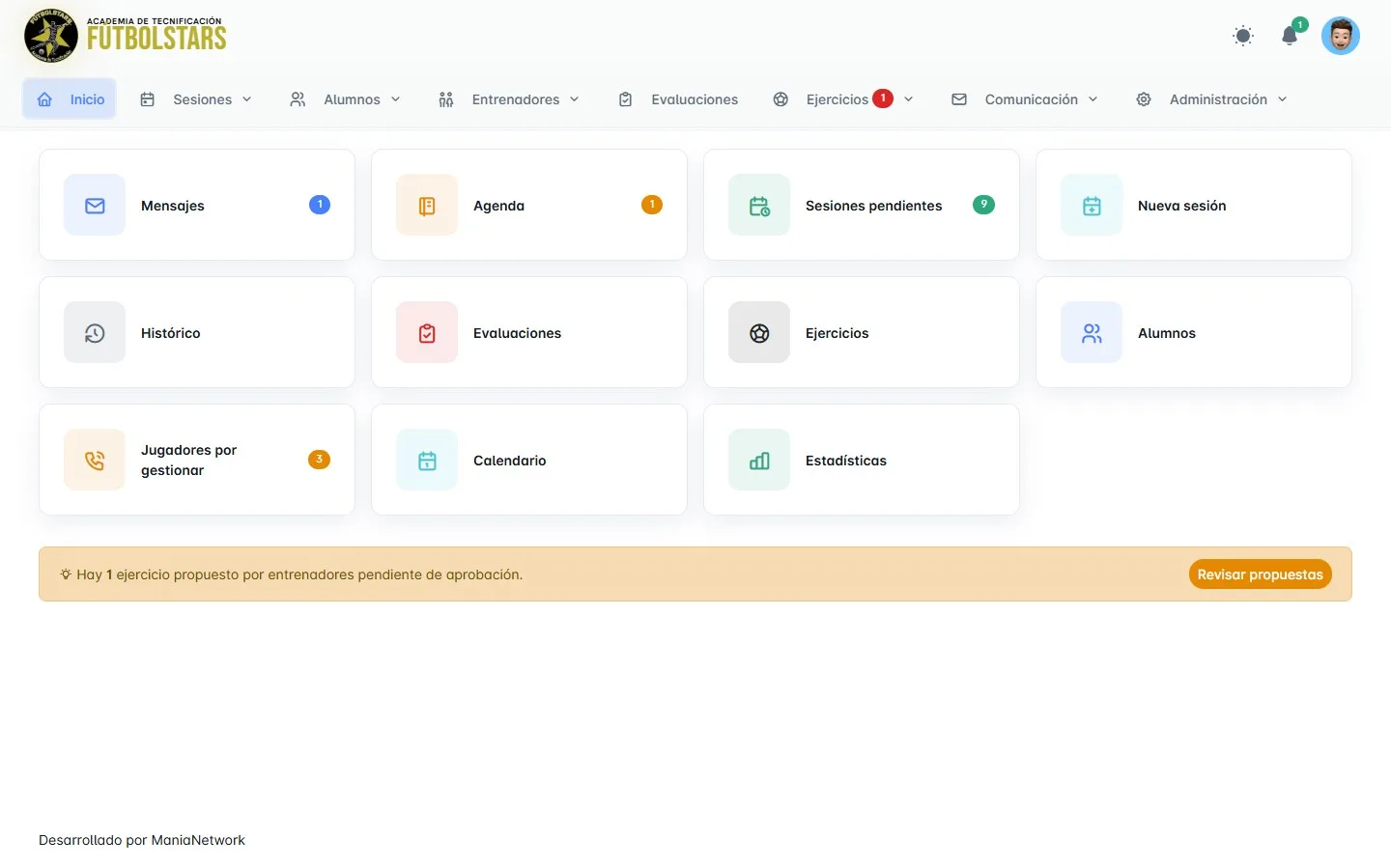Click the Histórico card label
Screen dimensions: 1391x868
[171, 333]
